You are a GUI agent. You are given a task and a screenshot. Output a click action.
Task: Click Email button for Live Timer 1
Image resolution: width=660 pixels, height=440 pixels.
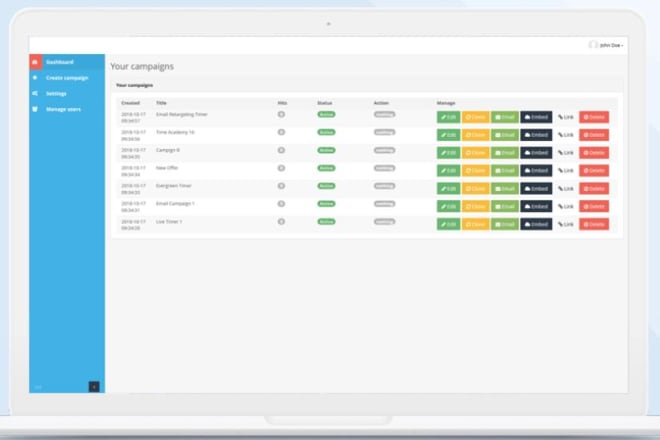pos(505,224)
